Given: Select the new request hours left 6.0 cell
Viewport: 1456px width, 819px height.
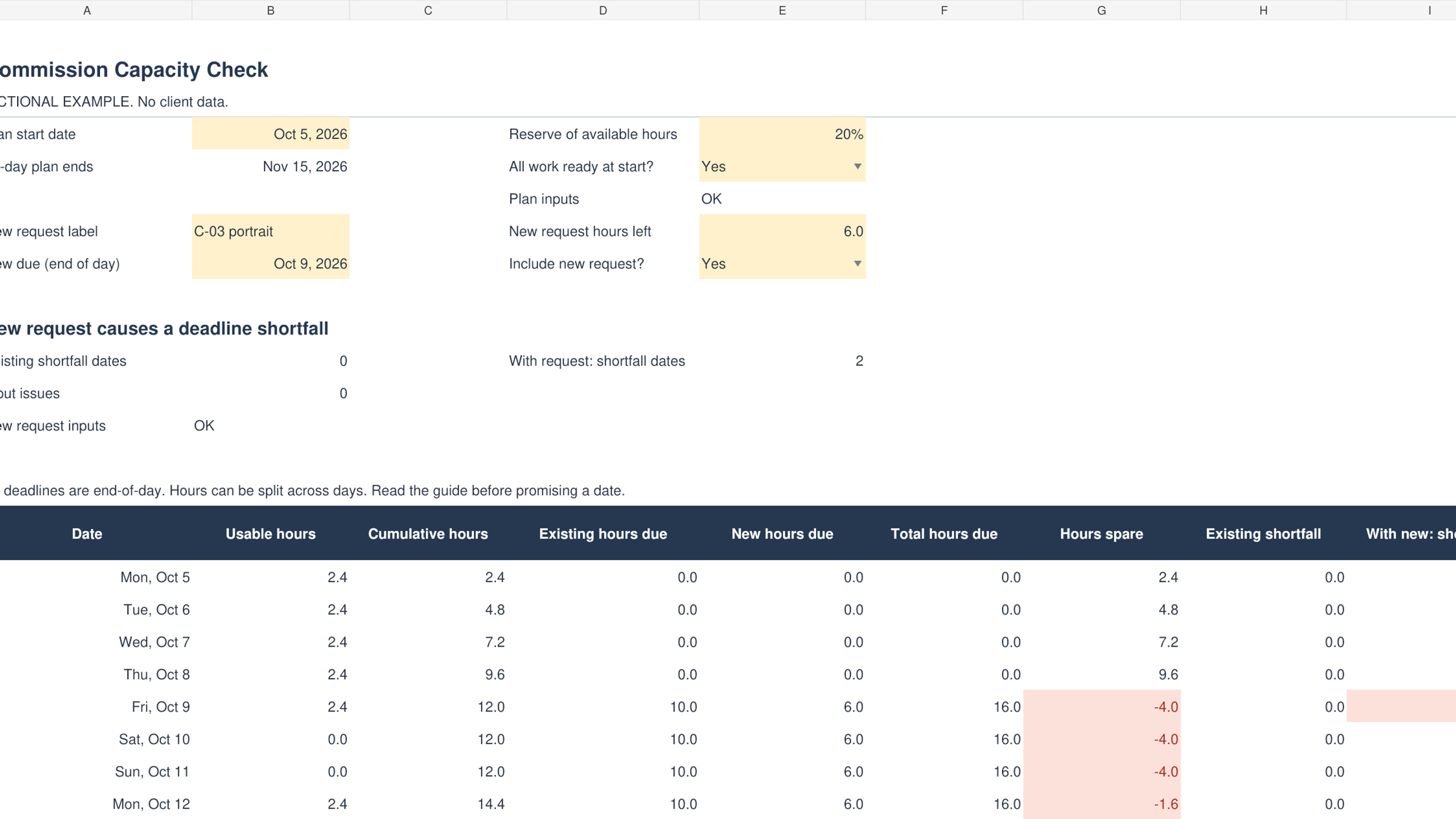Looking at the screenshot, I should pyautogui.click(x=783, y=231).
